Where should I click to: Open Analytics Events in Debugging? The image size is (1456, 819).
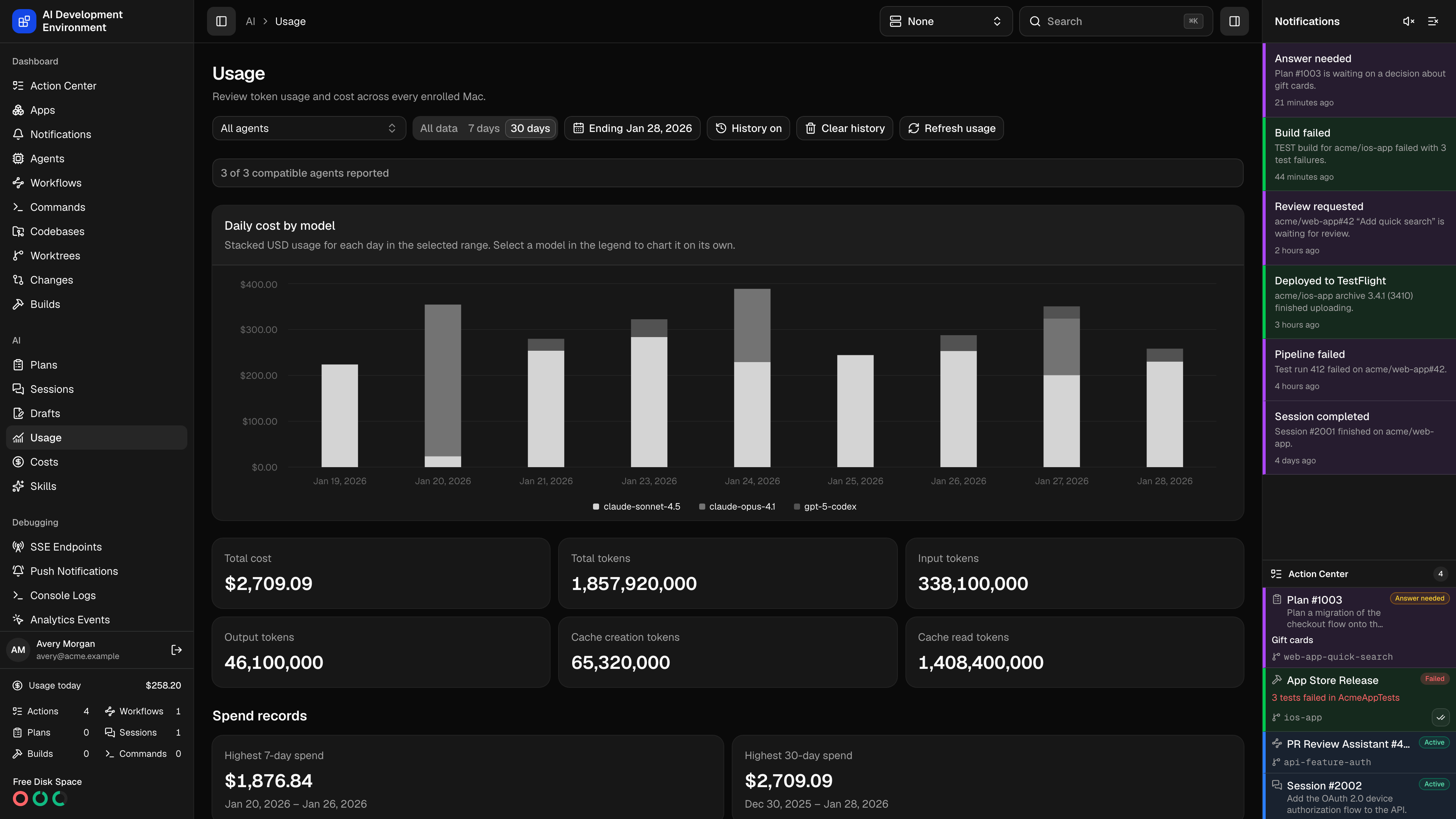[96, 620]
